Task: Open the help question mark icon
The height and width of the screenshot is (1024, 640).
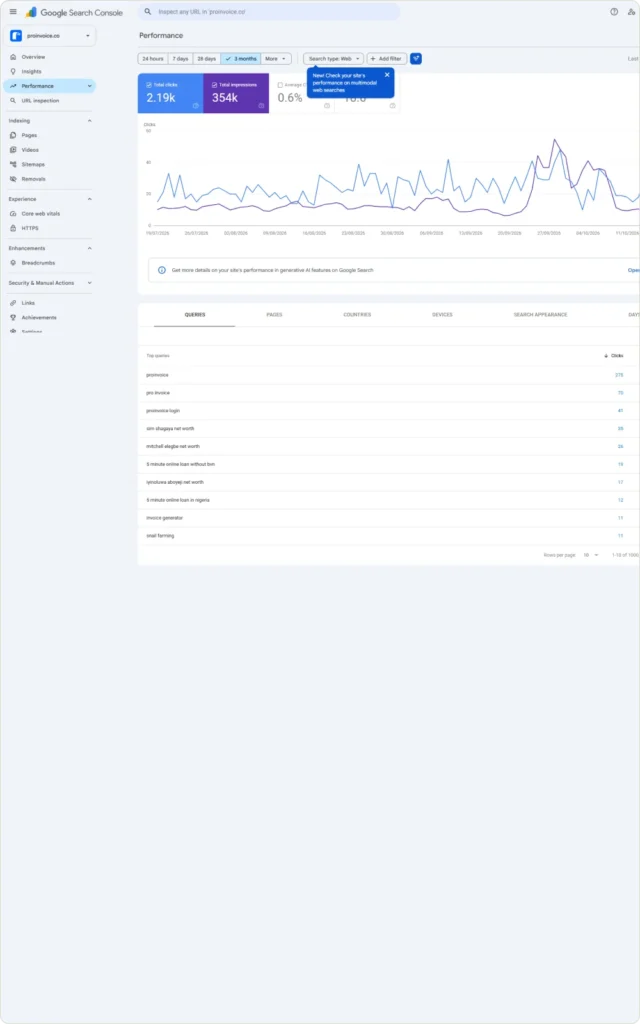Action: (x=614, y=12)
